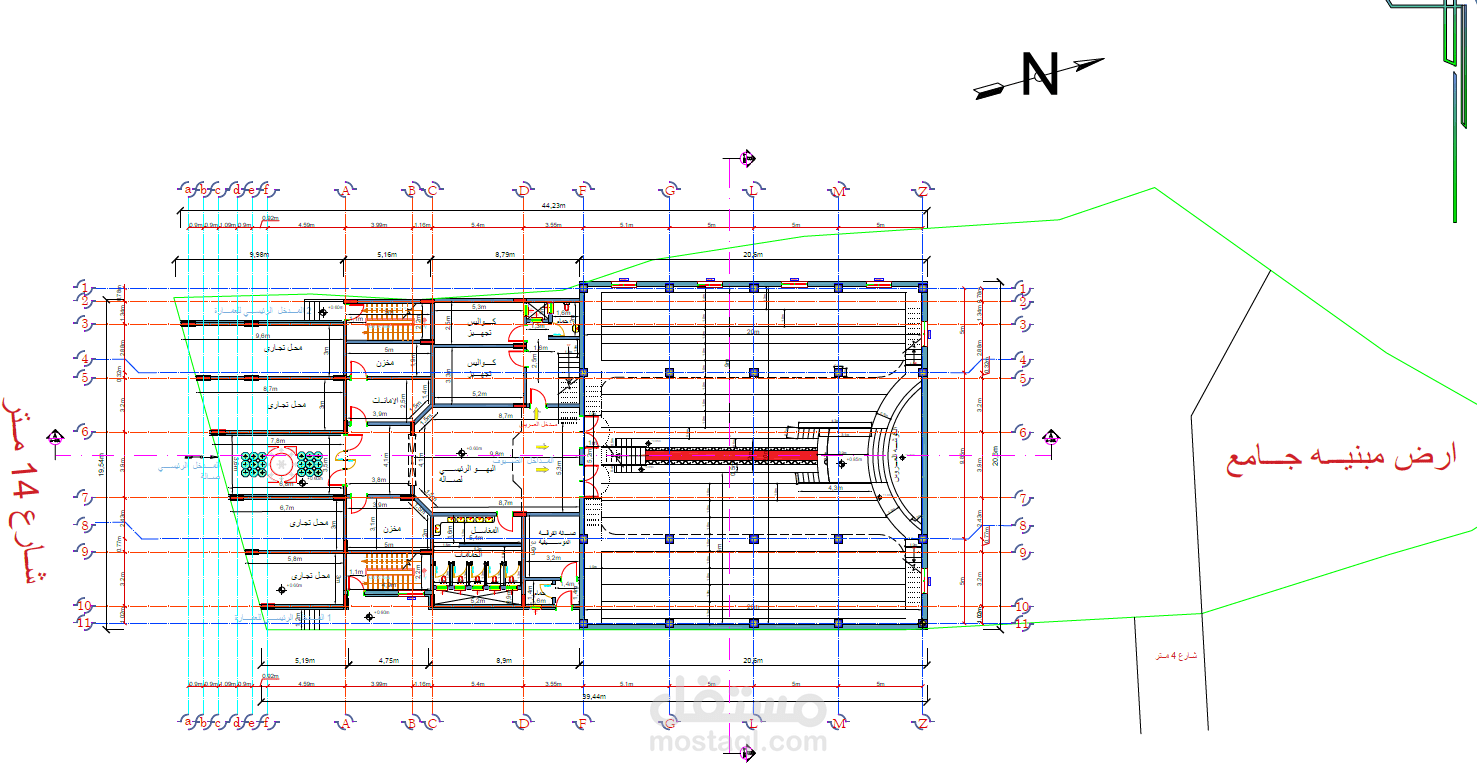This screenshot has width=1477, height=772.
Task: Click the 5.19m dimension value
Action: click(305, 661)
